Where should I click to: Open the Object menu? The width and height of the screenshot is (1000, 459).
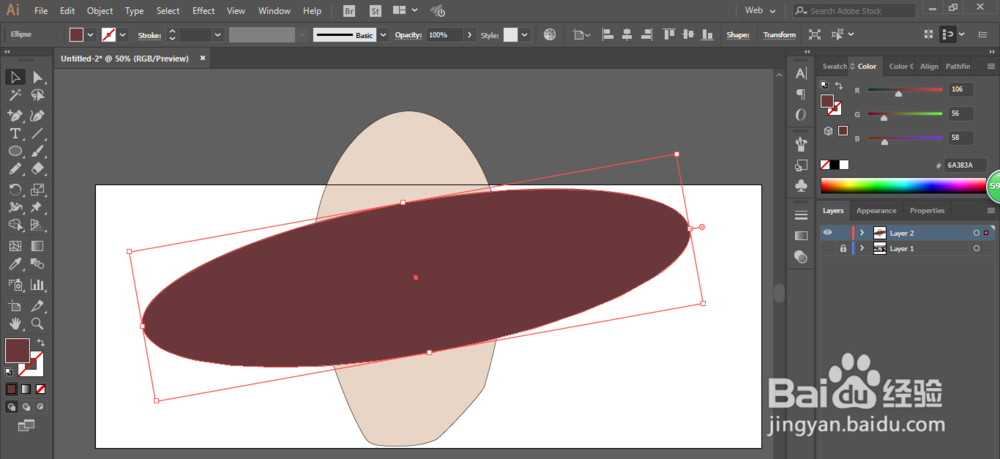click(x=99, y=11)
